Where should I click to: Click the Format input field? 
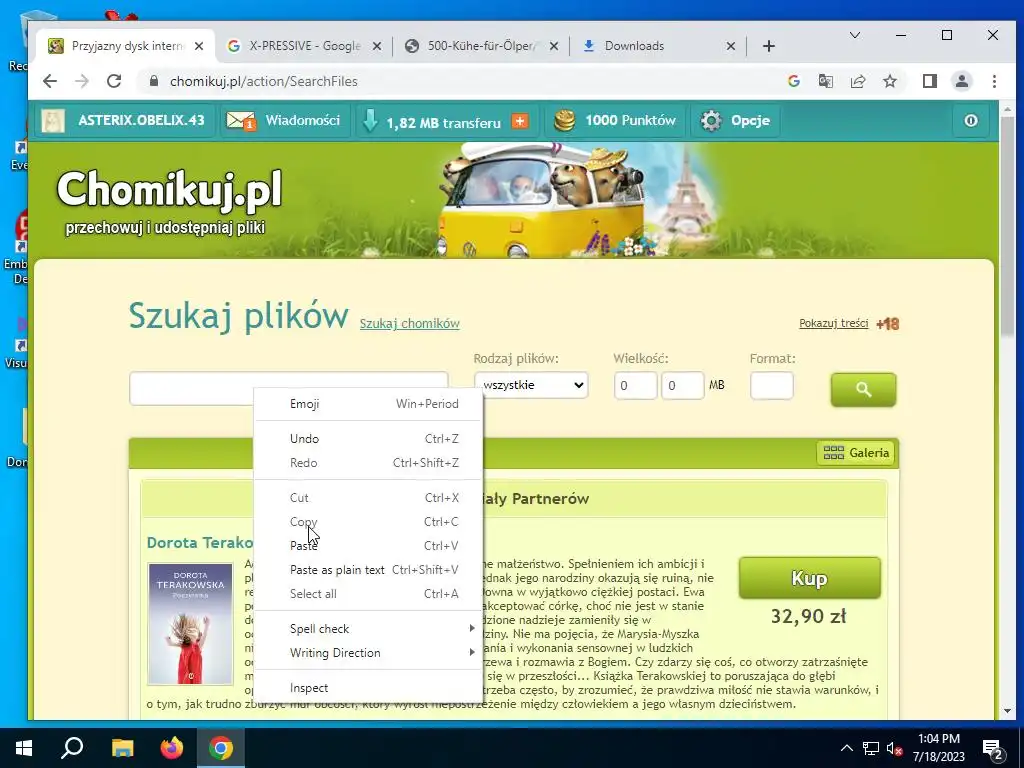click(x=772, y=385)
